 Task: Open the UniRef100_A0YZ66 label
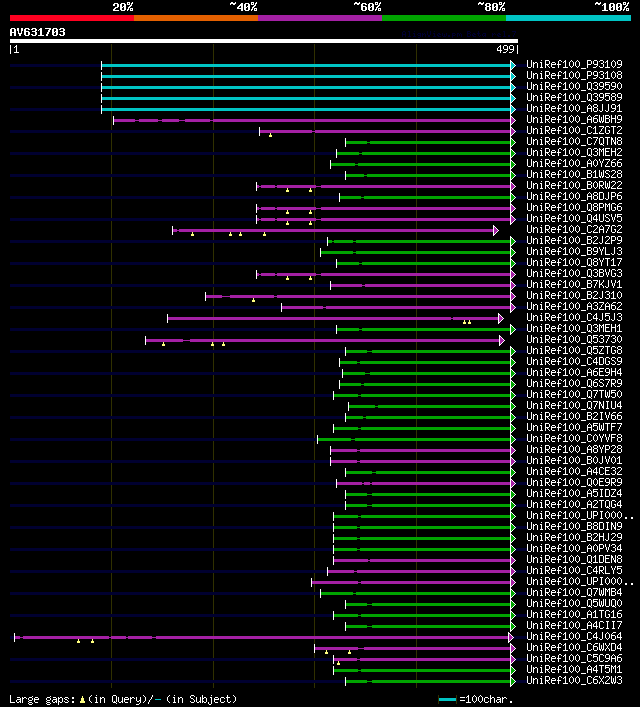coord(574,163)
